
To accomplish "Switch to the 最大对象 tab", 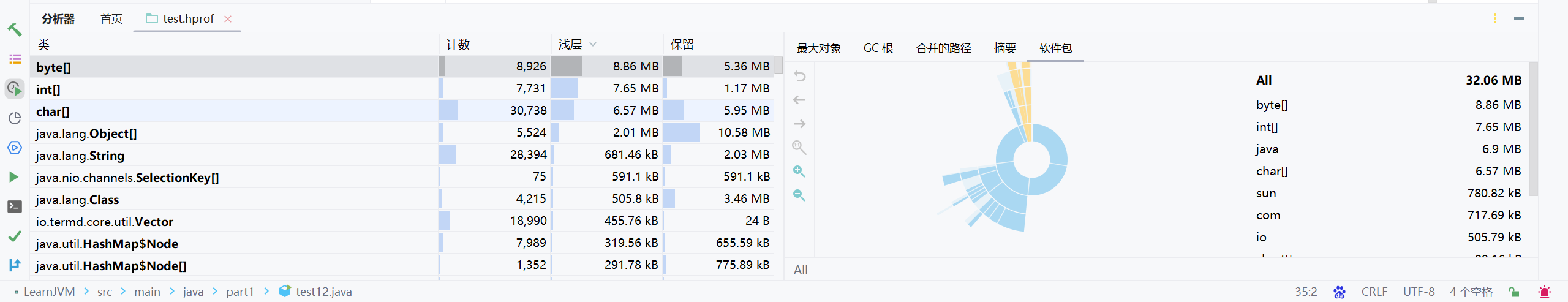I will pos(818,48).
